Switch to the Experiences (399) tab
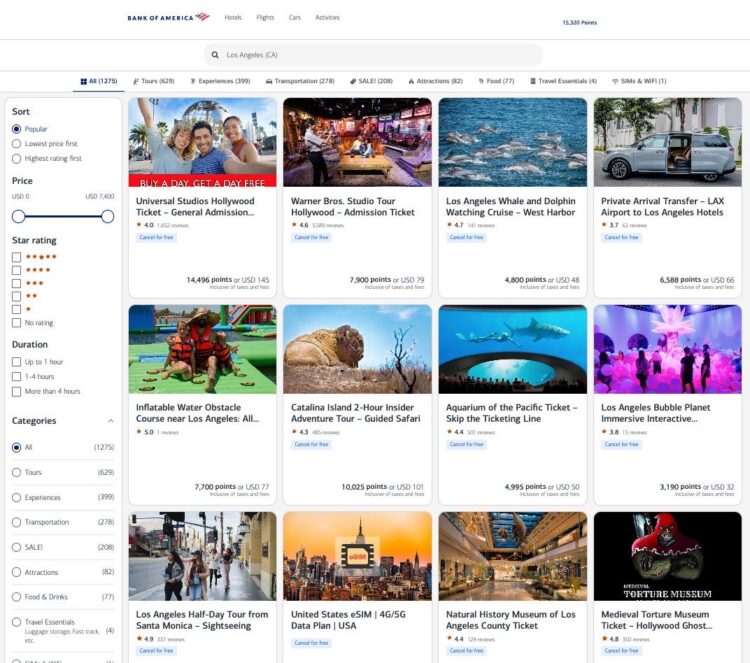The height and width of the screenshot is (663, 750). coord(220,81)
